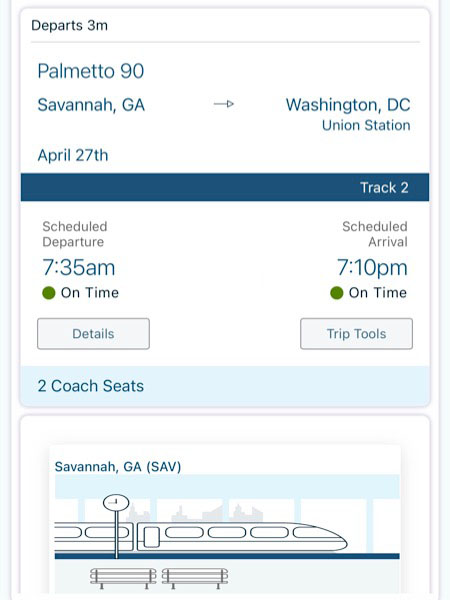Tap the Track 2 banner
This screenshot has width=450, height=600.
pyautogui.click(x=225, y=187)
